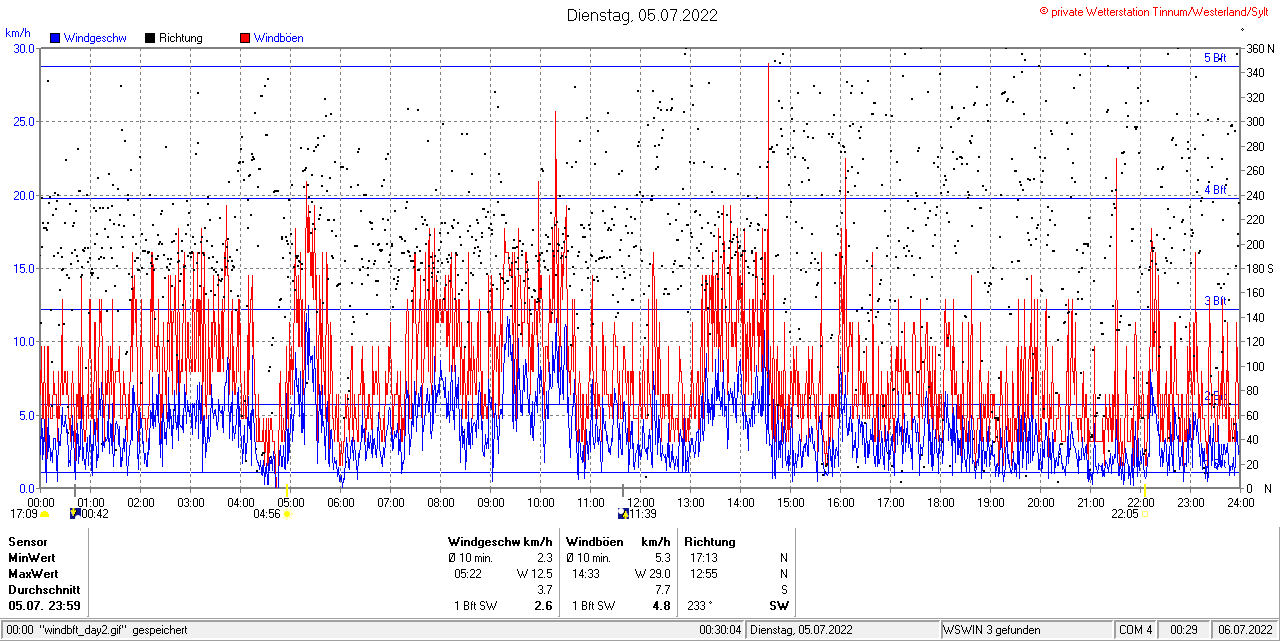1280x641 pixels.
Task: Click the black Richtung legend swatch
Action: point(150,38)
